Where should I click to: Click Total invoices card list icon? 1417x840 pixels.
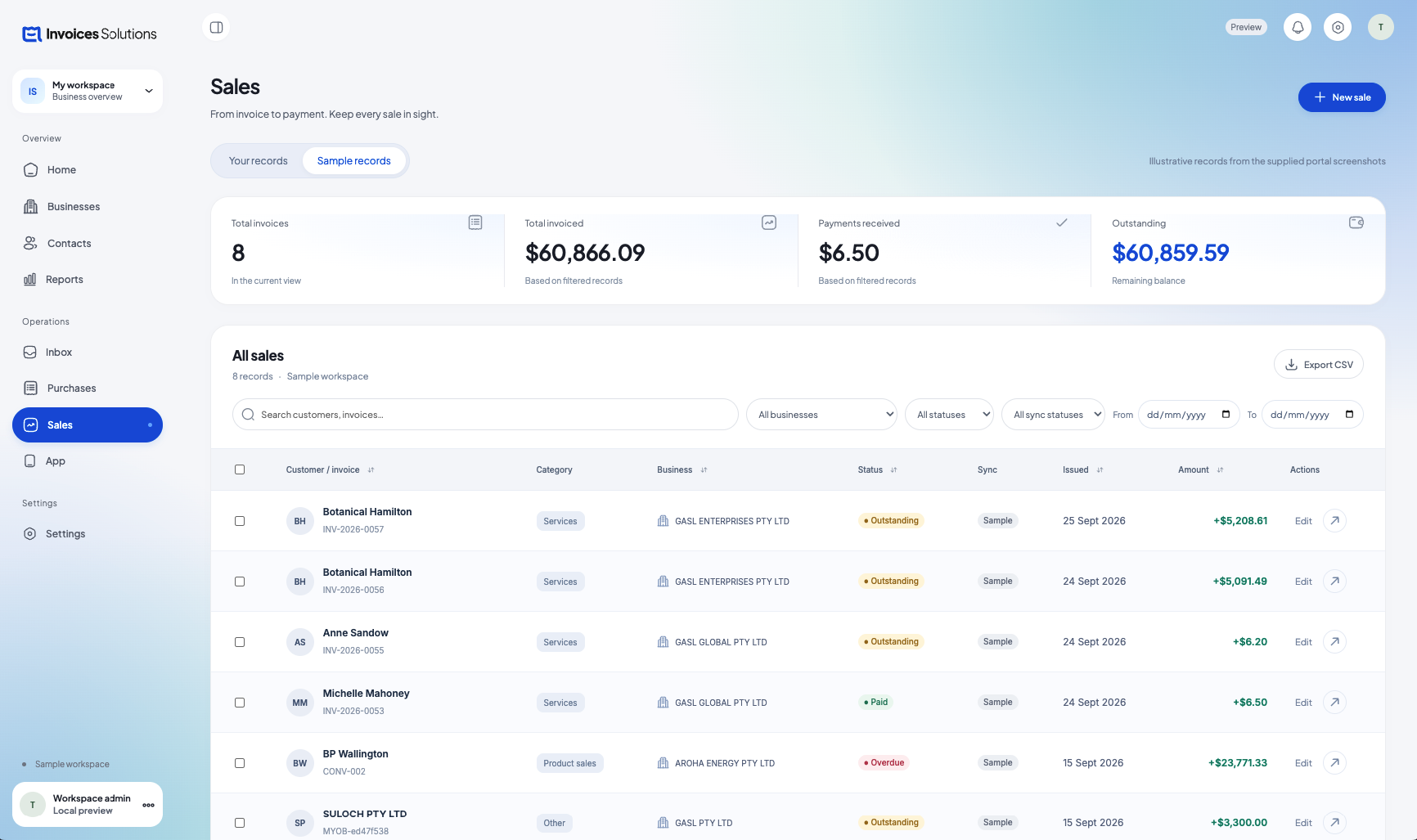[x=475, y=222]
